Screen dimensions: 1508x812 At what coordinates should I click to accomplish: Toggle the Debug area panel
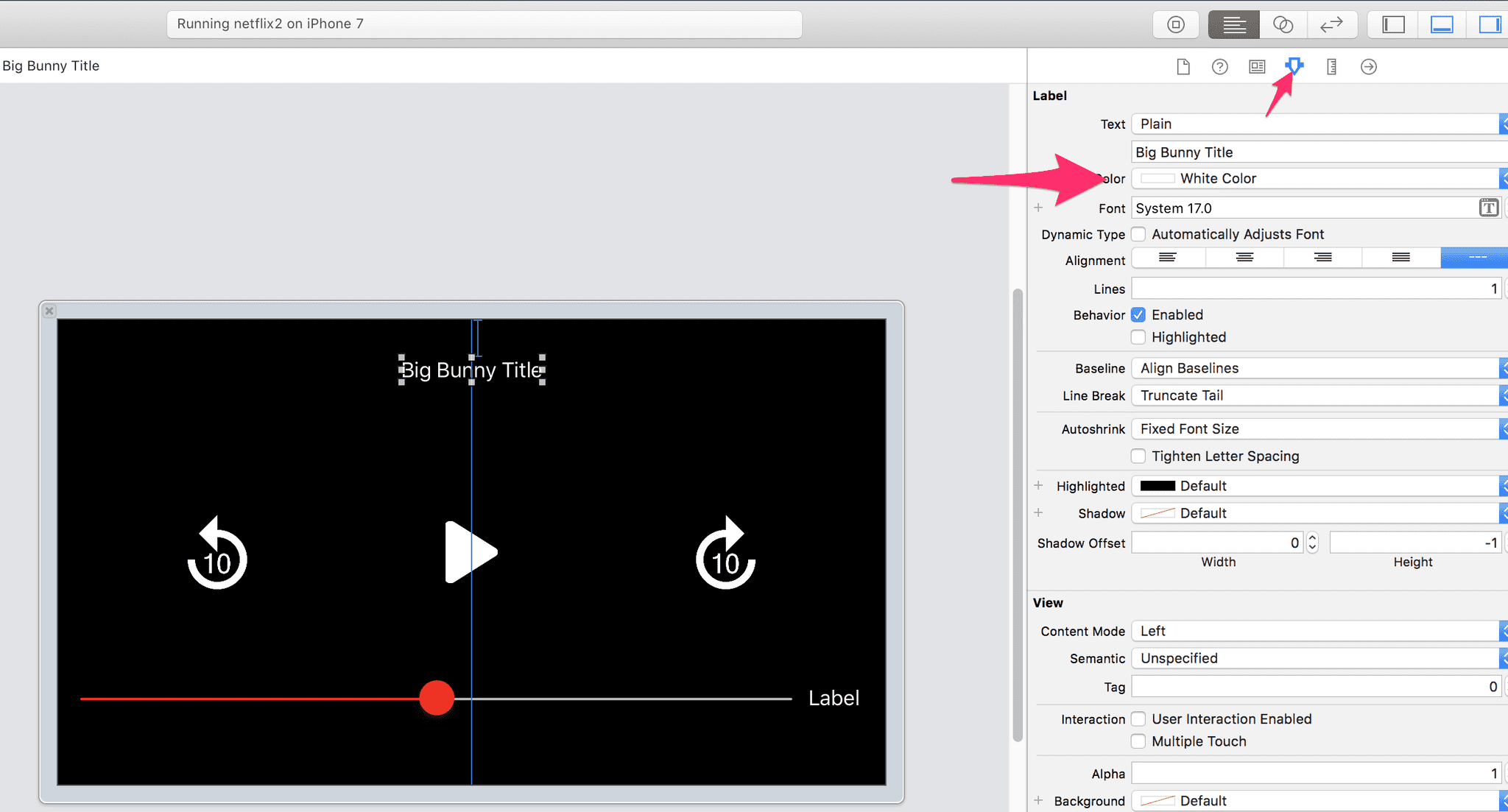pos(1442,25)
